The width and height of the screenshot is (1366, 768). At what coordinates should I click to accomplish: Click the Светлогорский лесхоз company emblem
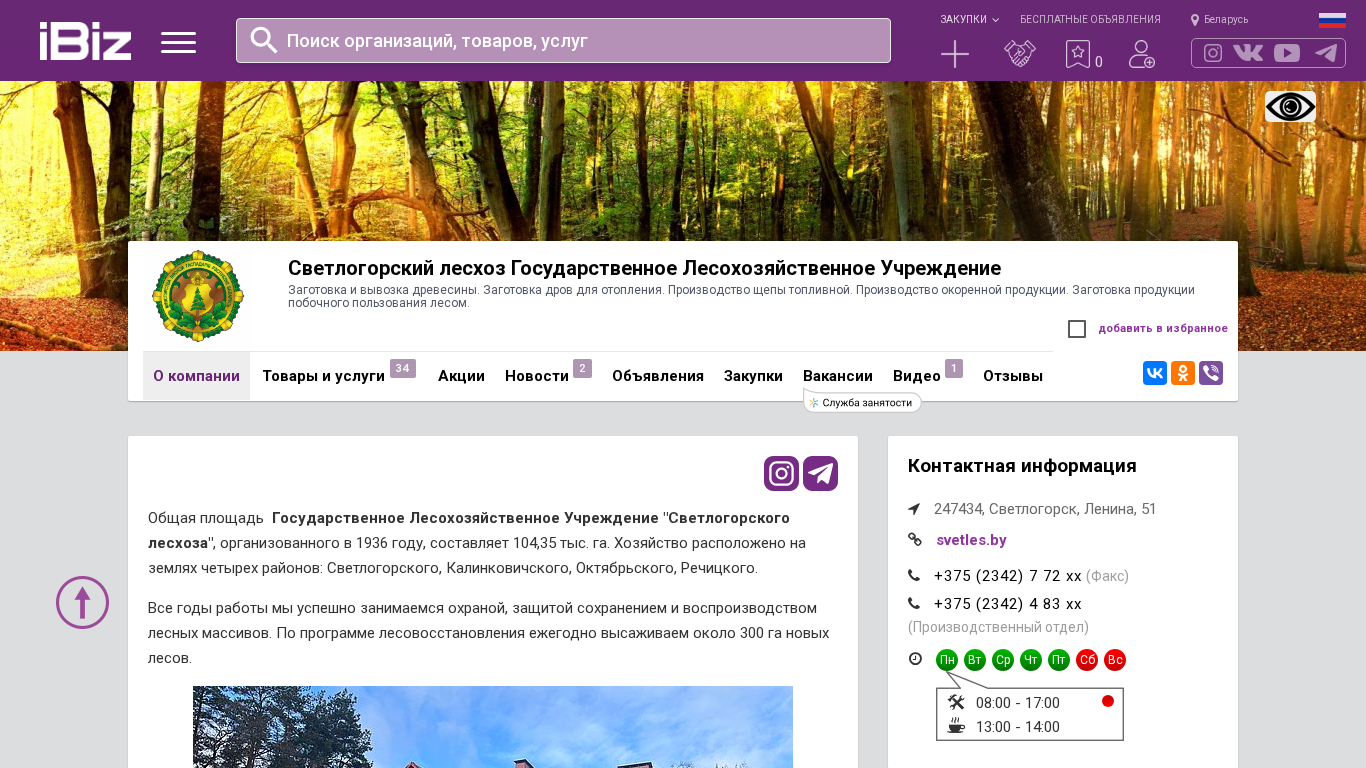coord(198,296)
